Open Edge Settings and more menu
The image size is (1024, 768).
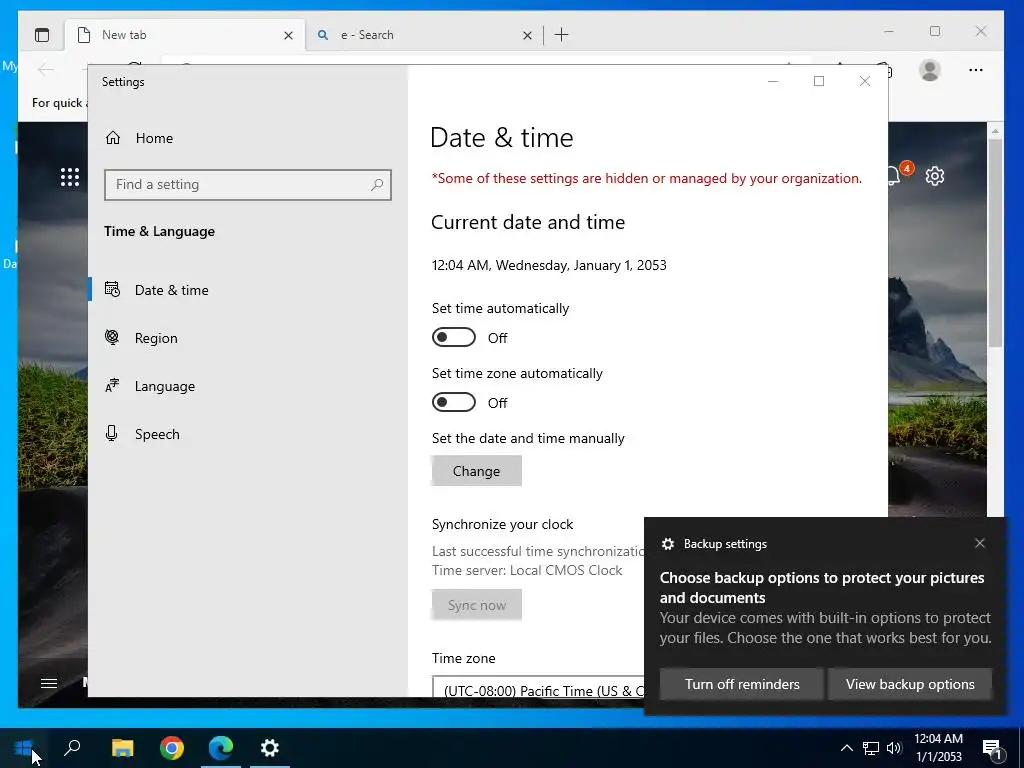coord(976,70)
